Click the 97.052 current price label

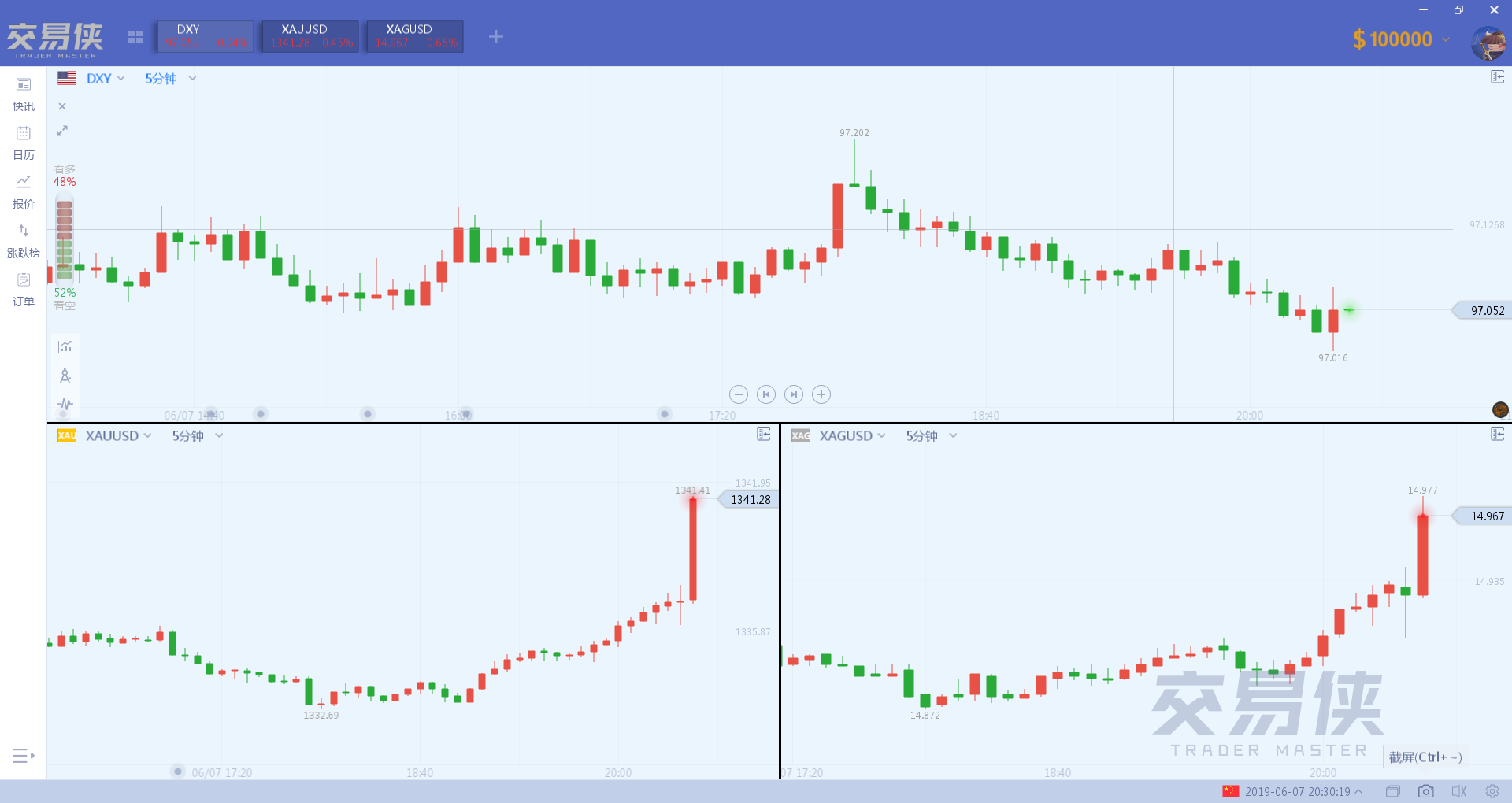pyautogui.click(x=1482, y=311)
